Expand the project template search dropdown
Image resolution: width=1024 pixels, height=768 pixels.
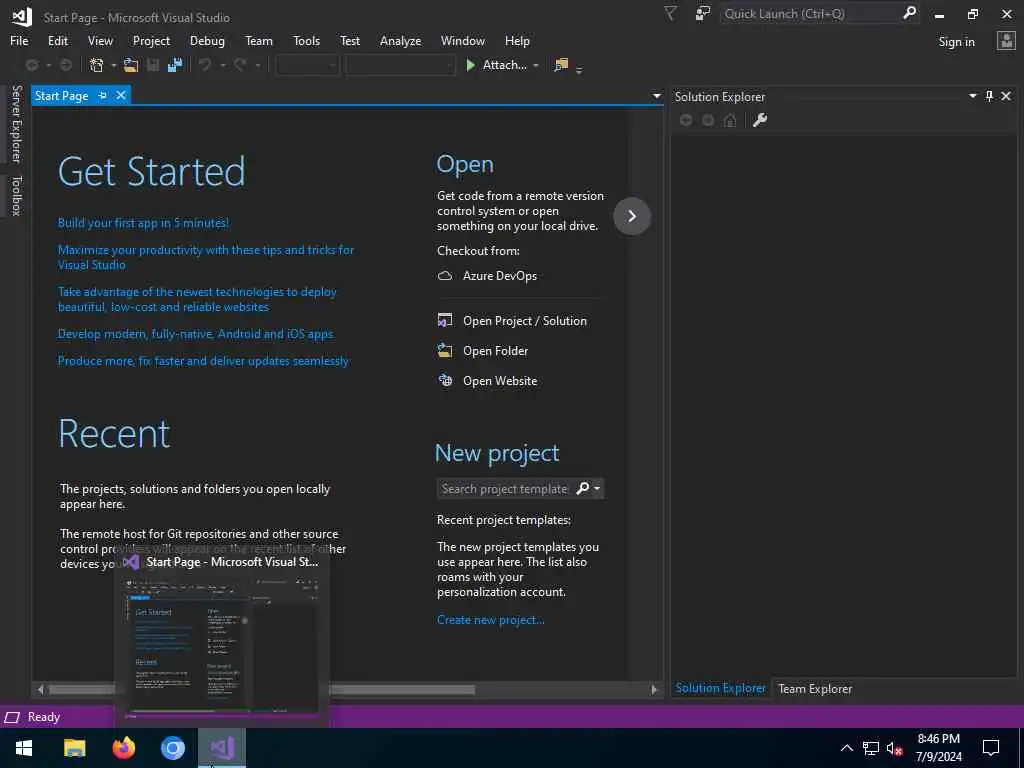pyautogui.click(x=596, y=488)
